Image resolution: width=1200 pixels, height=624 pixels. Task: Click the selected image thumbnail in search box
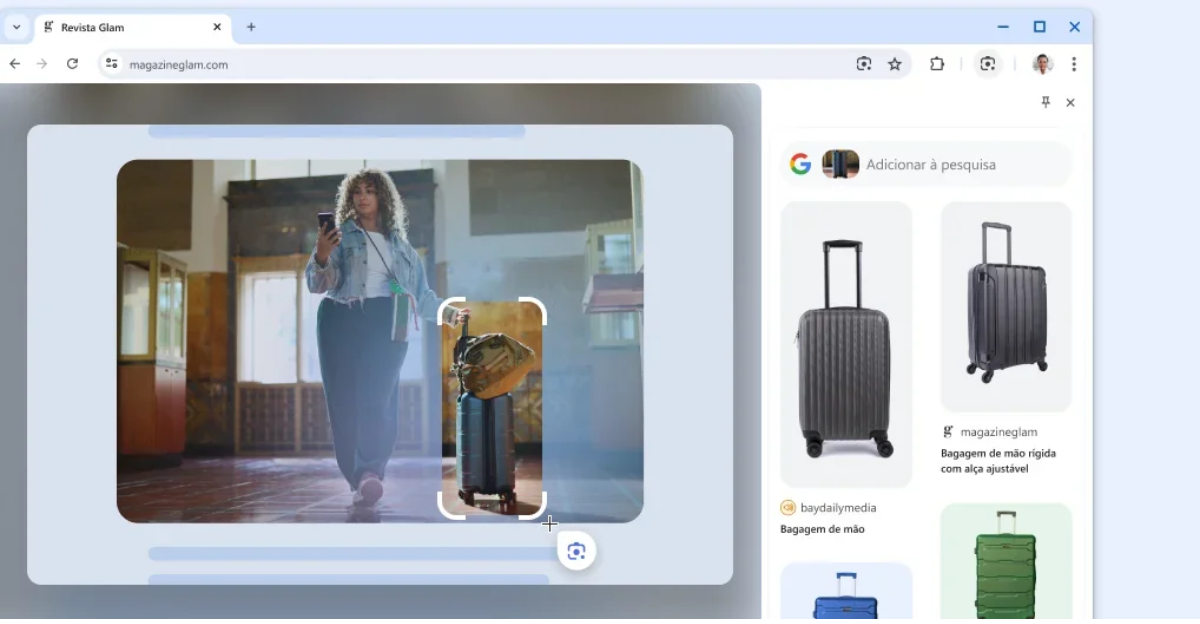(x=840, y=164)
